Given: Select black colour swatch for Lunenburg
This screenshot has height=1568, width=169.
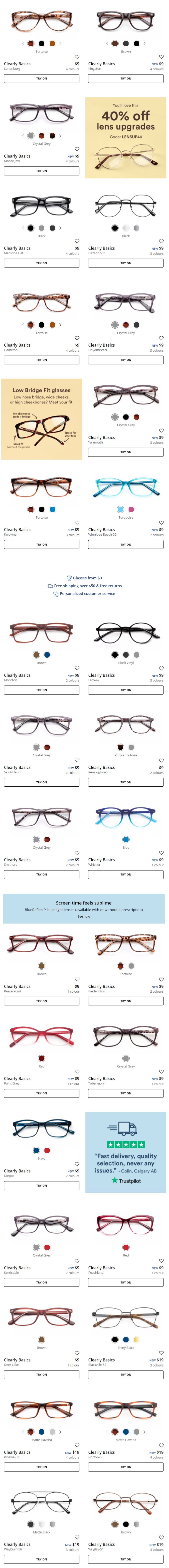Looking at the screenshot, I should click(41, 43).
